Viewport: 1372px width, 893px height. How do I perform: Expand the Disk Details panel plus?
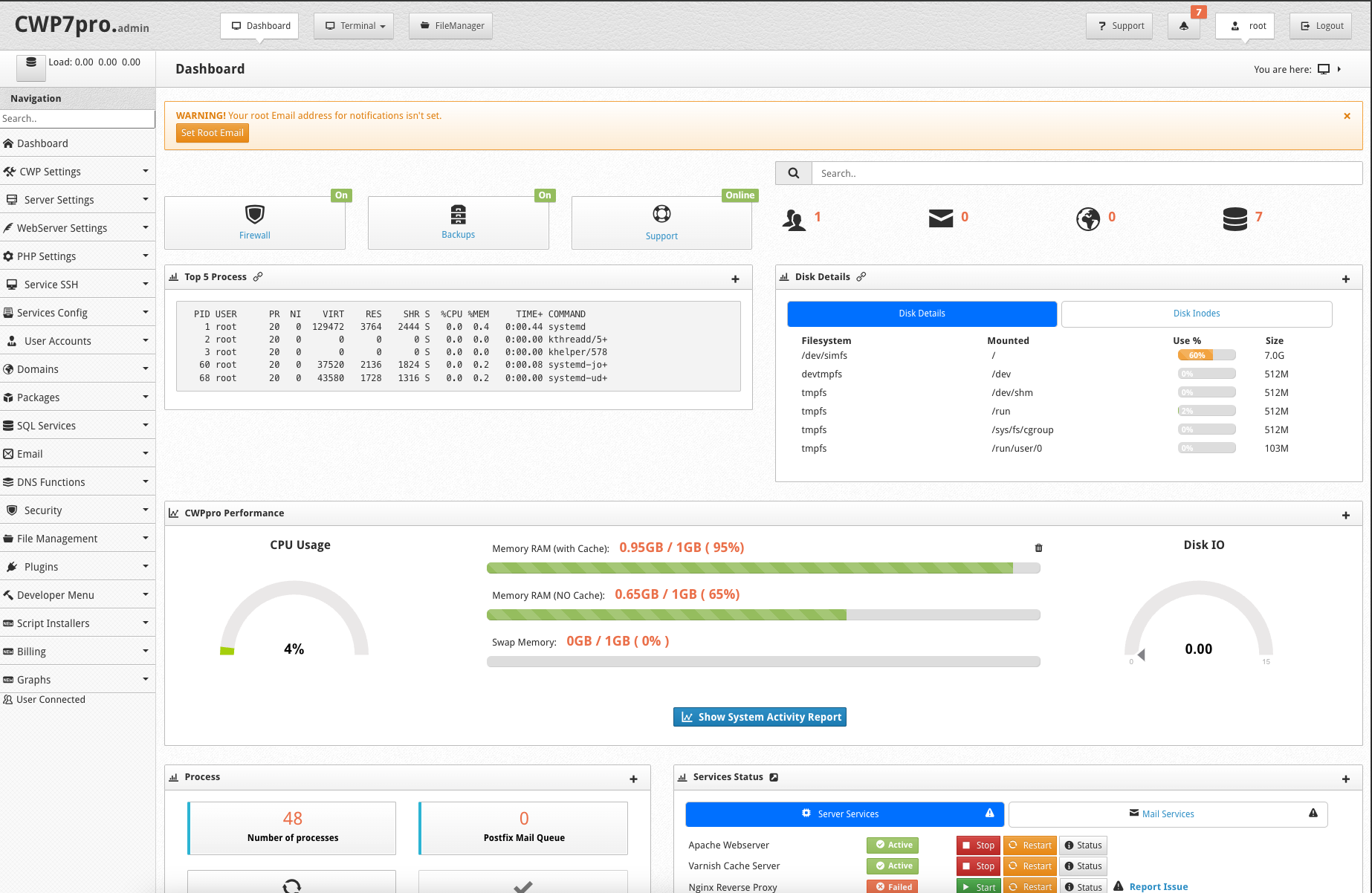1346,279
